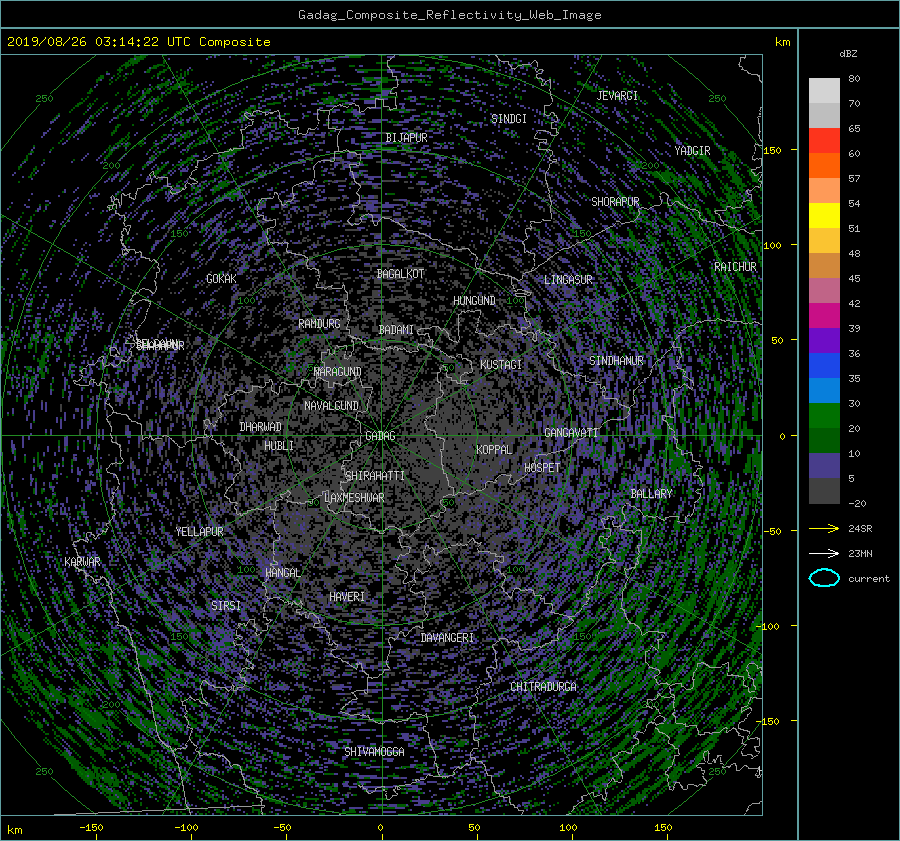Click the HAVERI city label
The width and height of the screenshot is (900, 841).
click(x=347, y=597)
